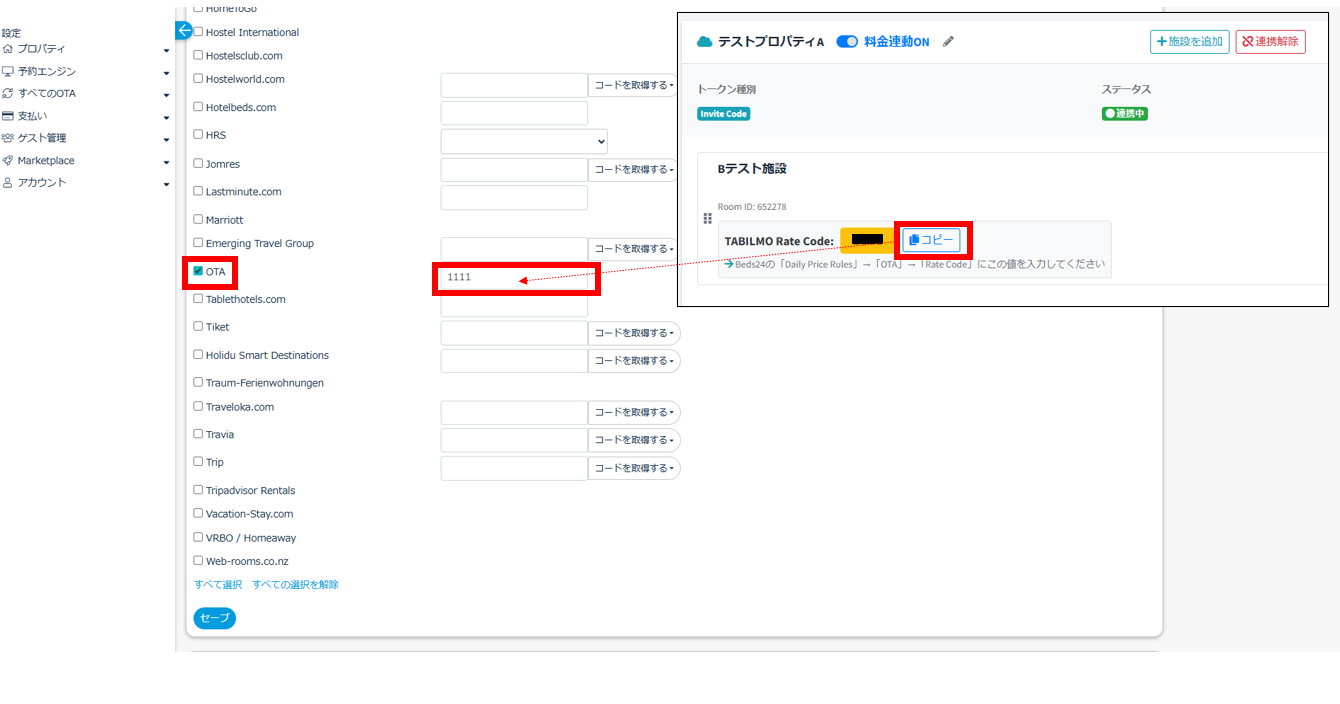Expand the Marketplace sidebar menu arrow
The height and width of the screenshot is (704, 1340).
166,161
